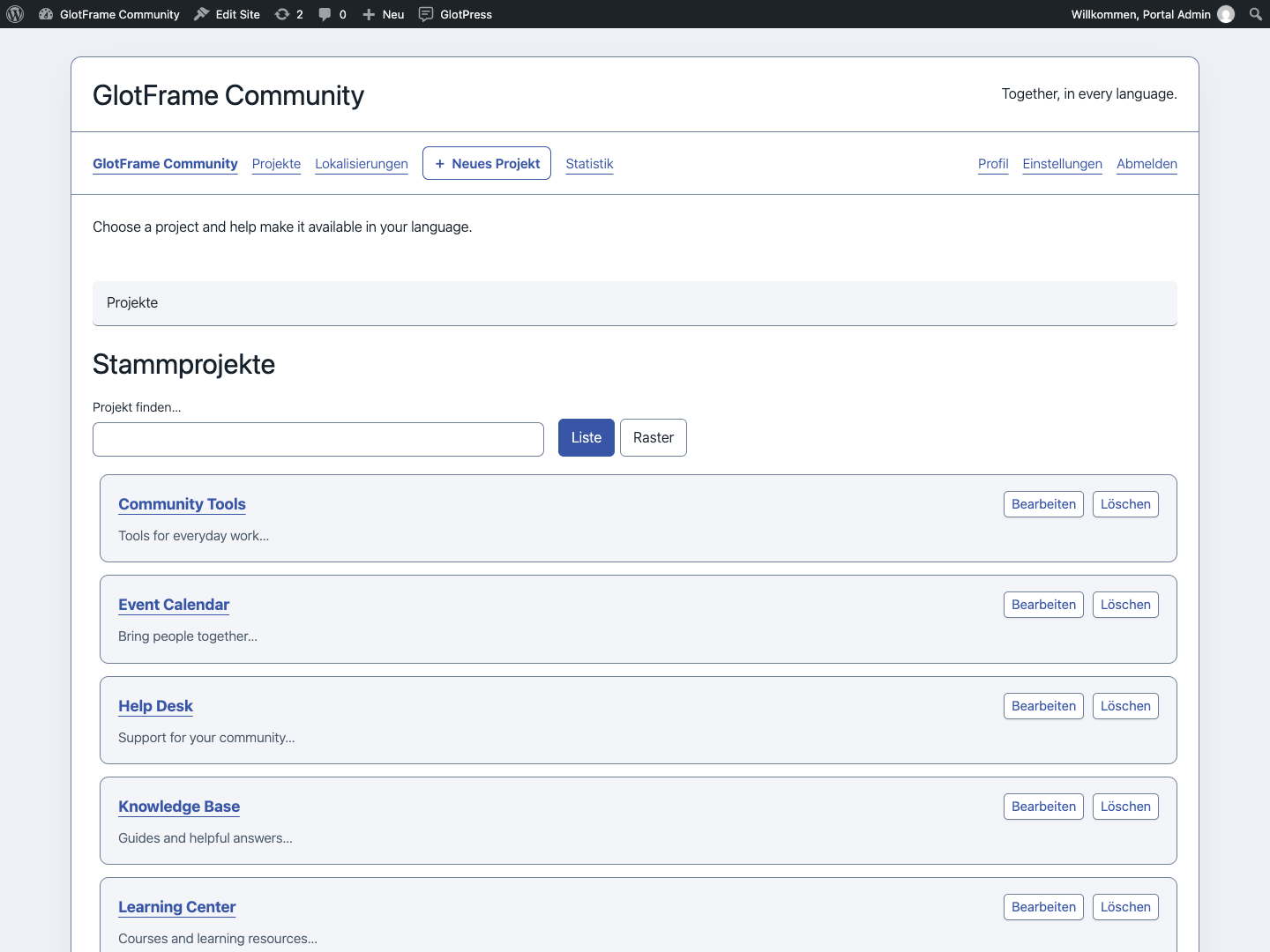Open the comments bubble icon
Viewport: 1270px width, 952px height.
332,14
